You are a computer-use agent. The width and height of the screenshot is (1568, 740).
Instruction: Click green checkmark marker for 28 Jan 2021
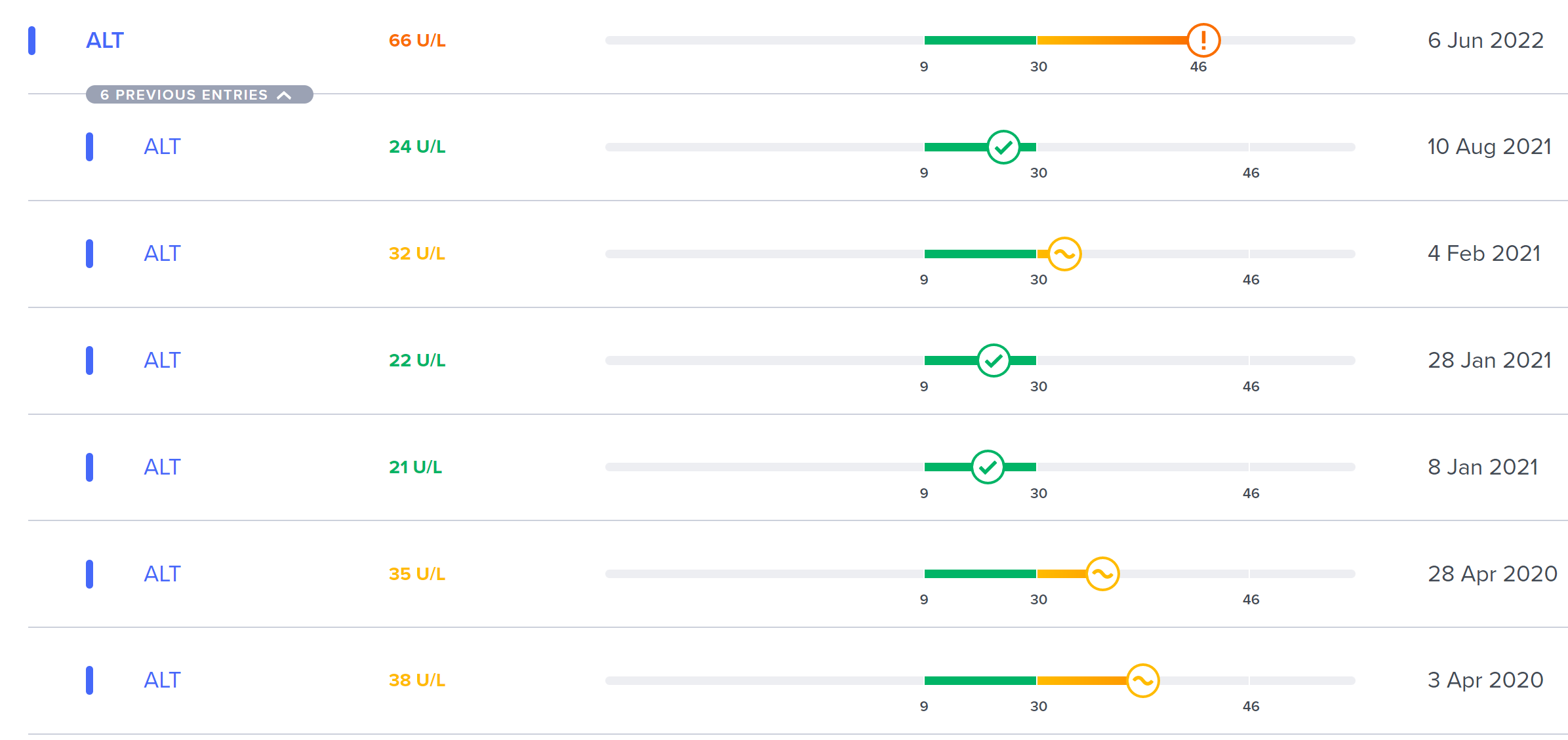pos(994,360)
